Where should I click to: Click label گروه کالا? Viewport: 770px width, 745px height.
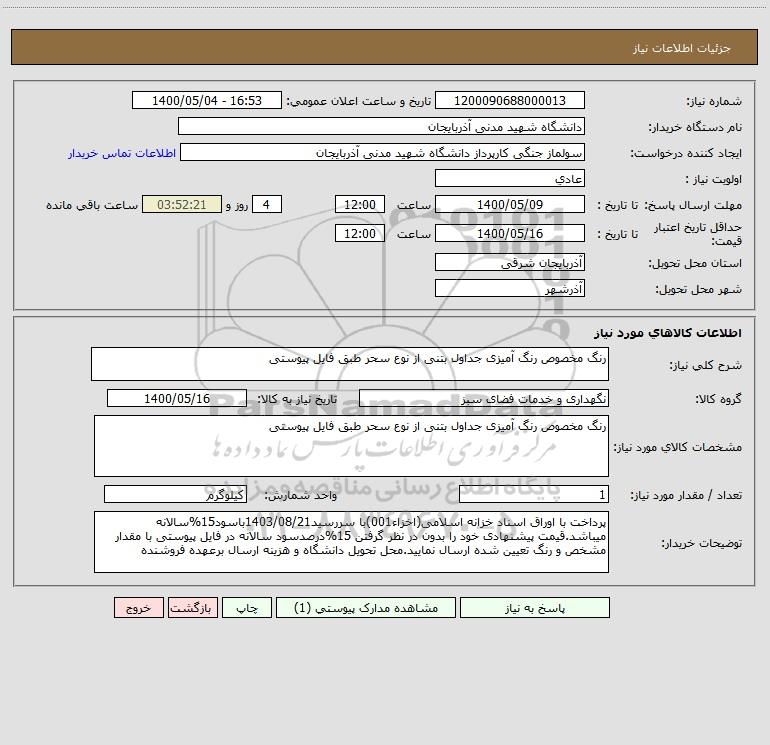[718, 399]
